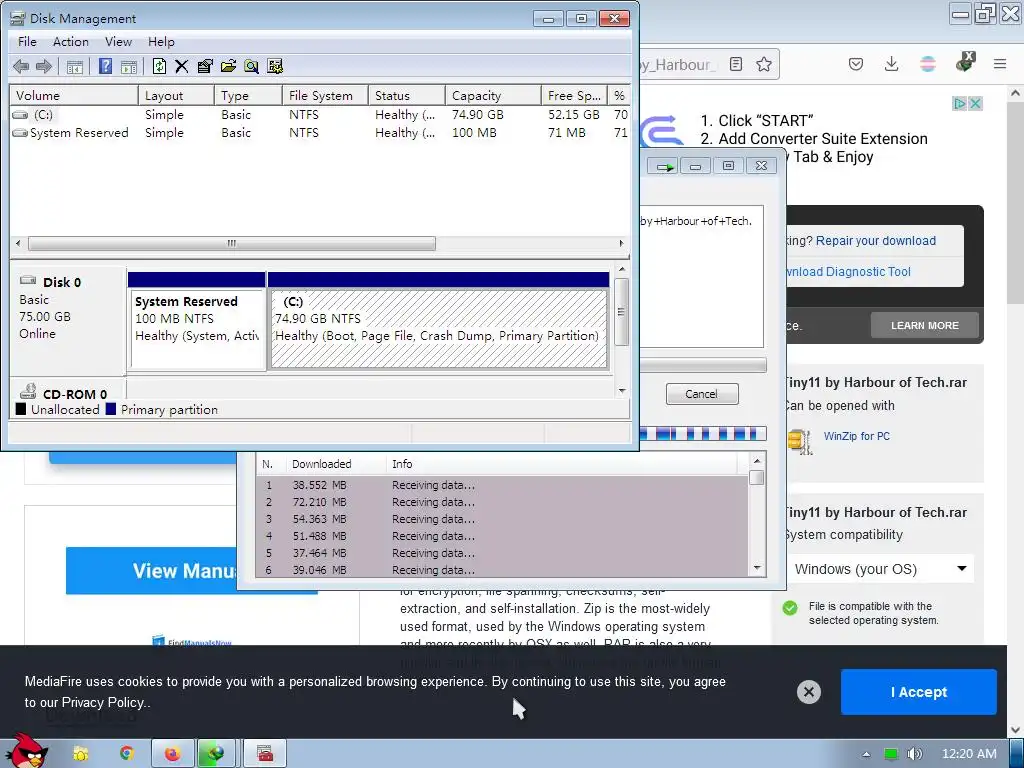Click the green Refresh toolbar icon
Image resolution: width=1024 pixels, height=768 pixels.
pyautogui.click(x=159, y=66)
